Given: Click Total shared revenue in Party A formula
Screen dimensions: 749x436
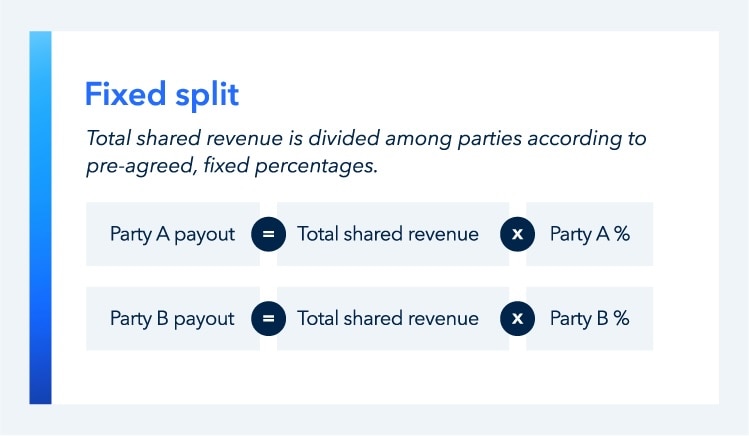Looking at the screenshot, I should [388, 234].
